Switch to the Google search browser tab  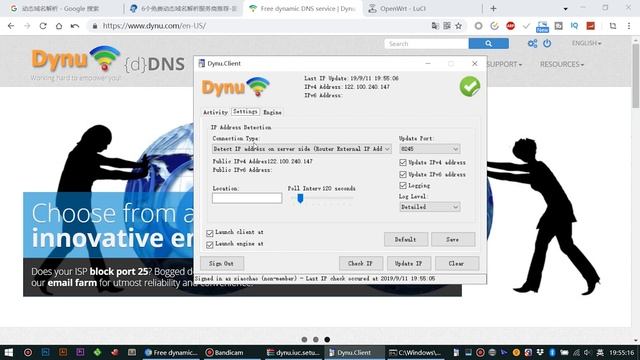click(x=61, y=8)
